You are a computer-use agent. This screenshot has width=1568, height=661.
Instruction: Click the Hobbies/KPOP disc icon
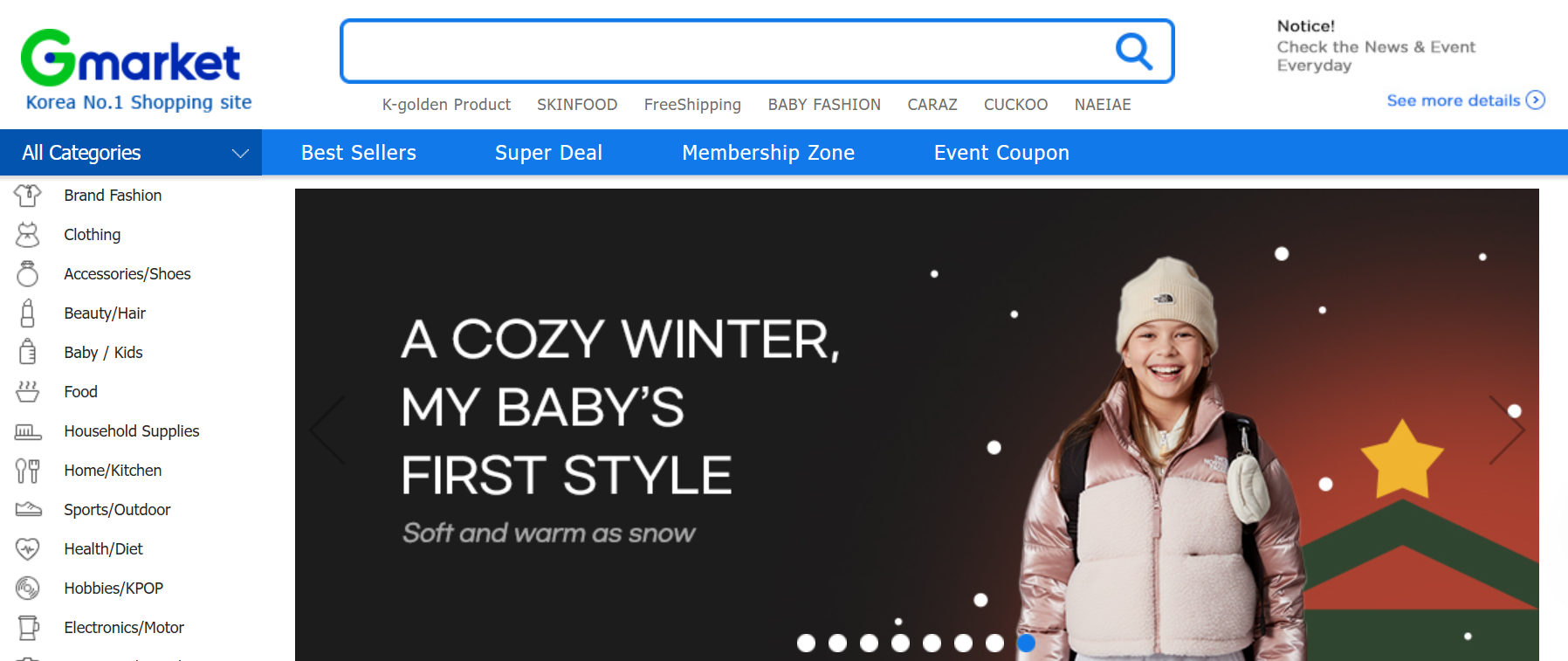(28, 589)
